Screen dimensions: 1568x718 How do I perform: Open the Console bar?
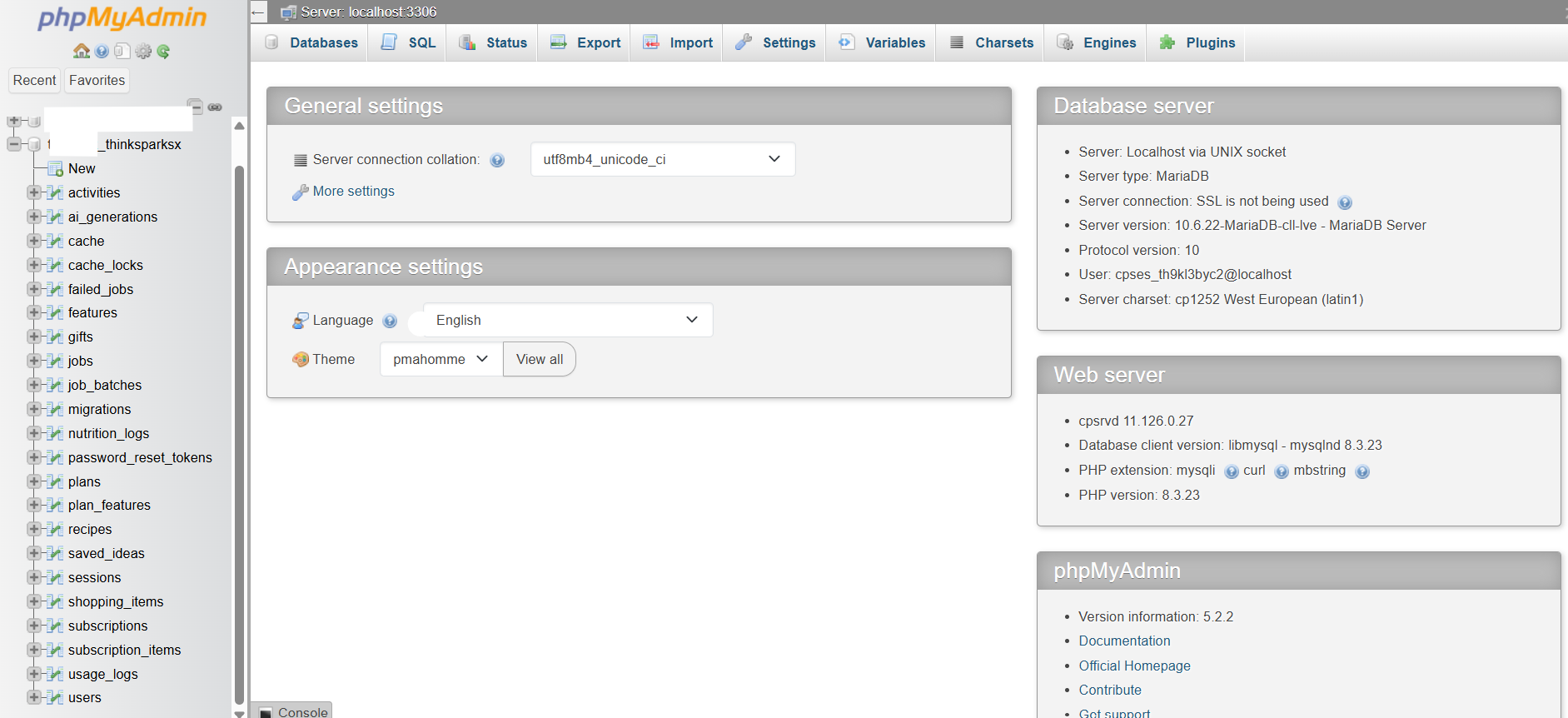point(291,711)
